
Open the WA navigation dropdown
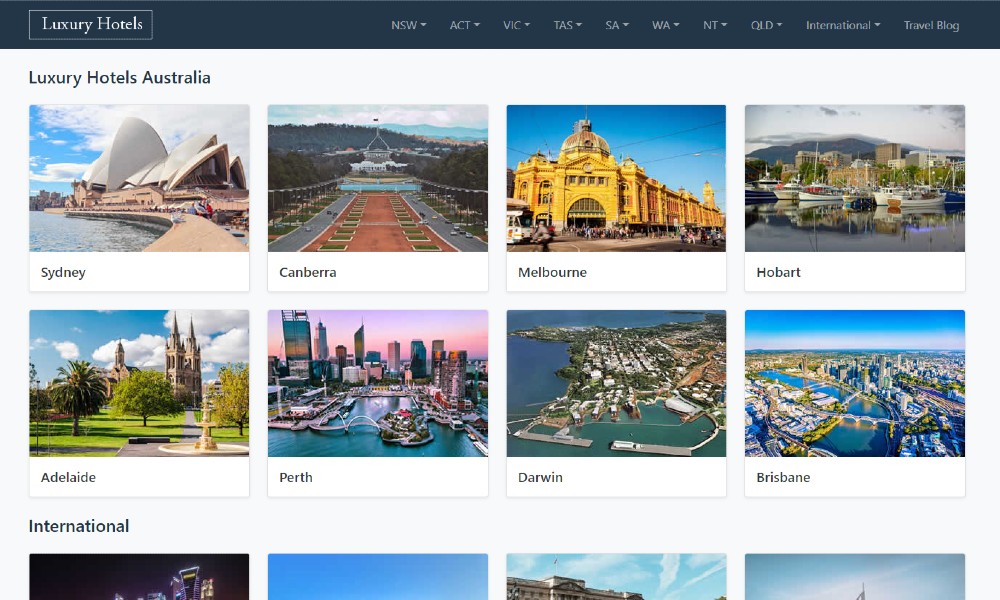(x=665, y=26)
